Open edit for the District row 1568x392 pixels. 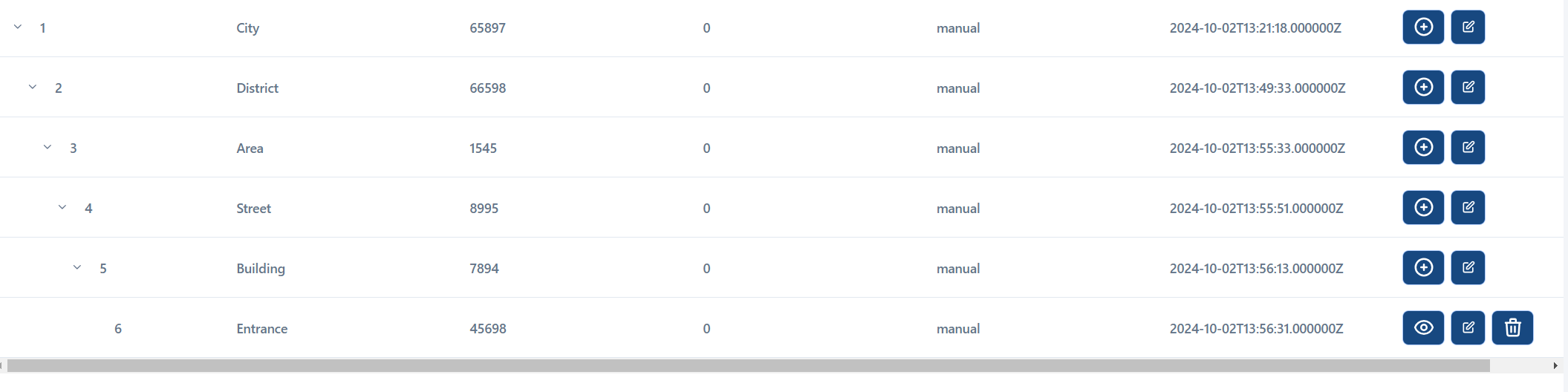click(x=1468, y=88)
